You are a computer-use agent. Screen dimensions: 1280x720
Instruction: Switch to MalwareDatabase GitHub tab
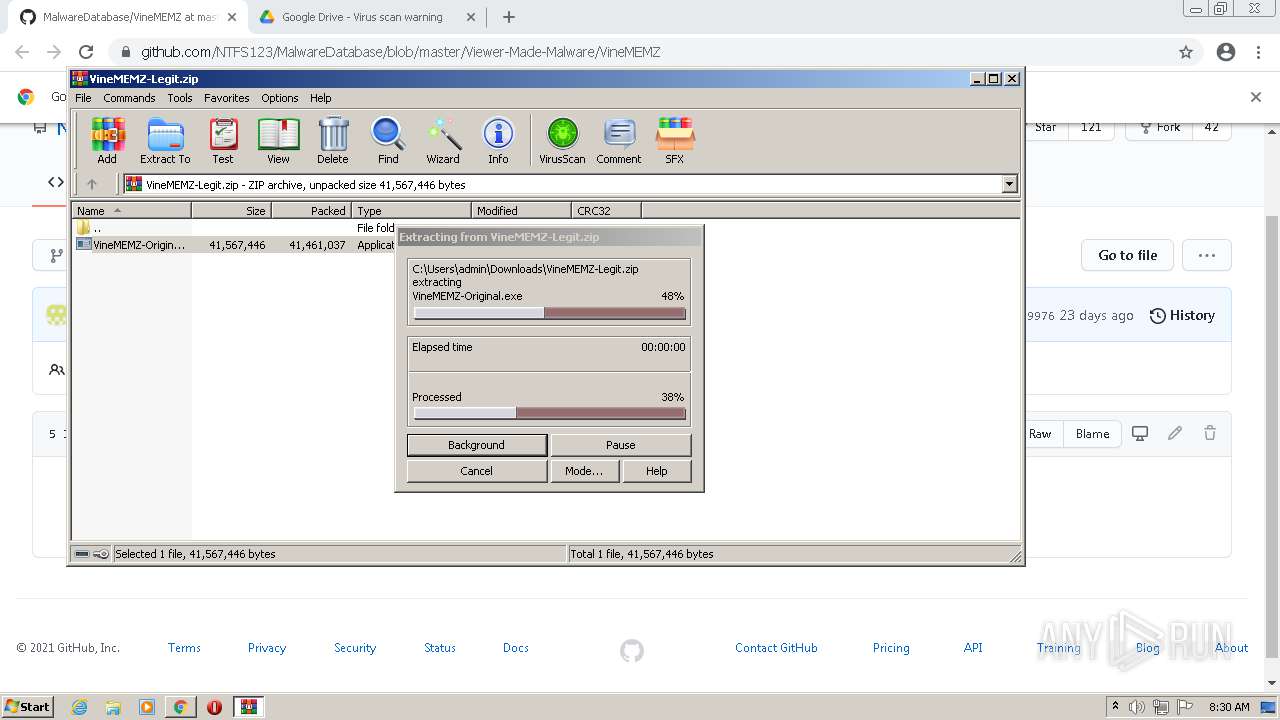(x=128, y=17)
